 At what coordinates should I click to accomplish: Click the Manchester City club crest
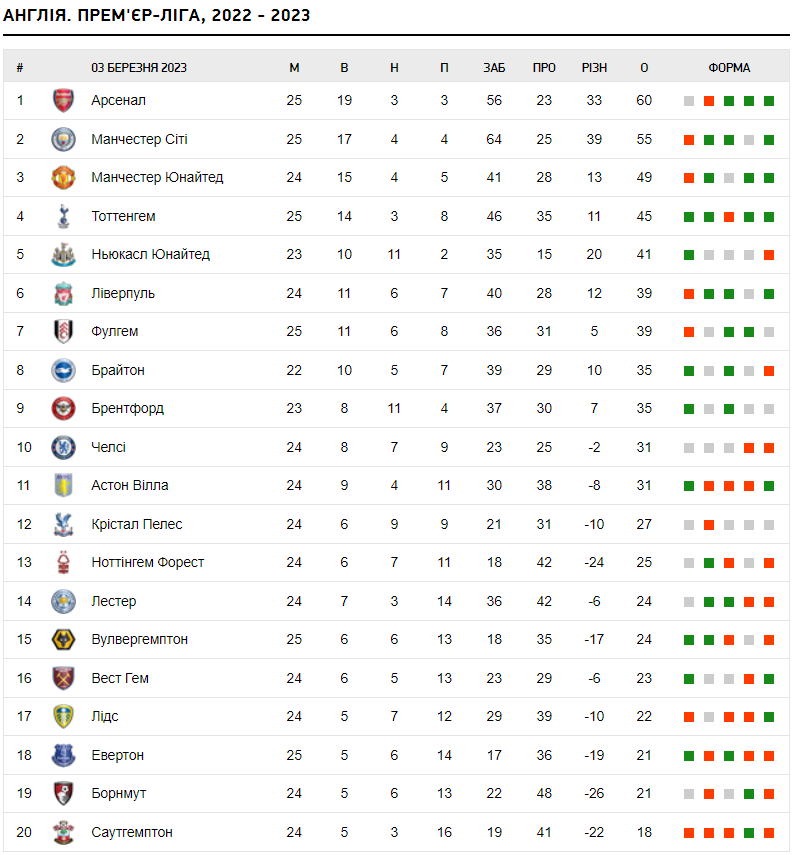[63, 140]
